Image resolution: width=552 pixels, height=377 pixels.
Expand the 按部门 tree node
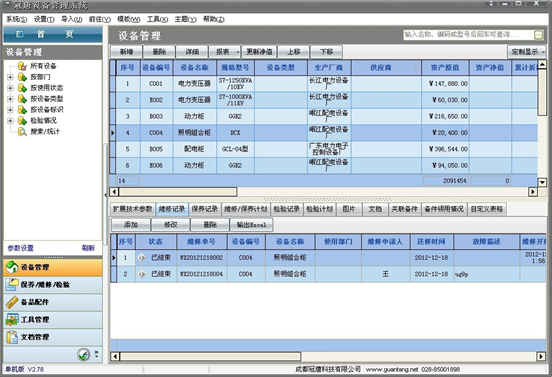point(10,77)
